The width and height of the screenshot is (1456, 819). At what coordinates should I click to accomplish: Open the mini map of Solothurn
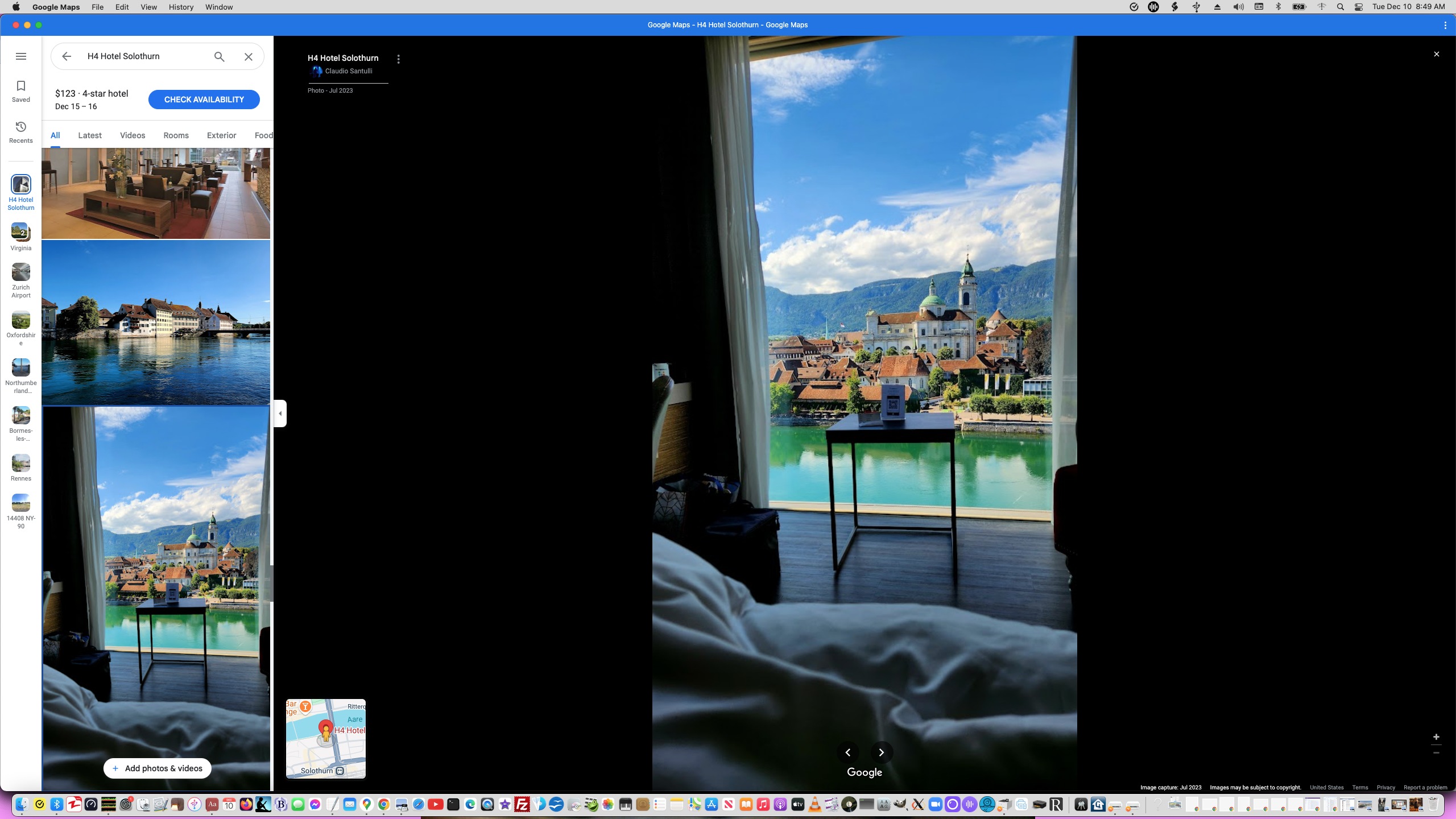tap(325, 738)
